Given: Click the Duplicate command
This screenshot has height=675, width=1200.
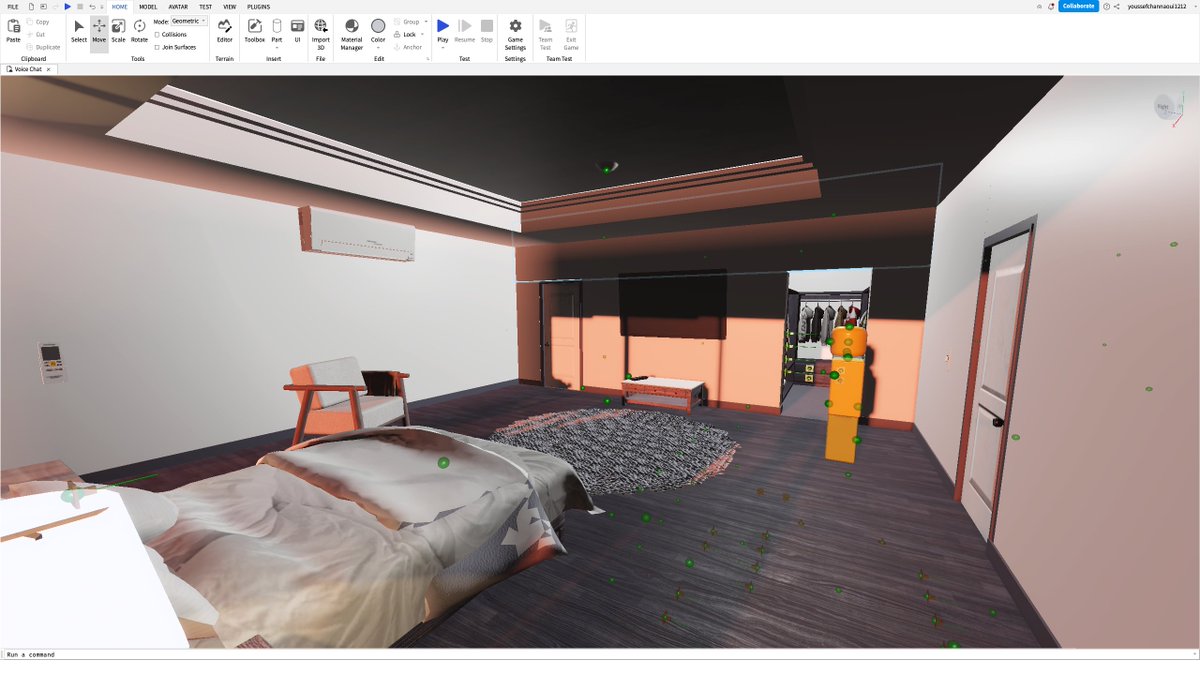Looking at the screenshot, I should 44,47.
